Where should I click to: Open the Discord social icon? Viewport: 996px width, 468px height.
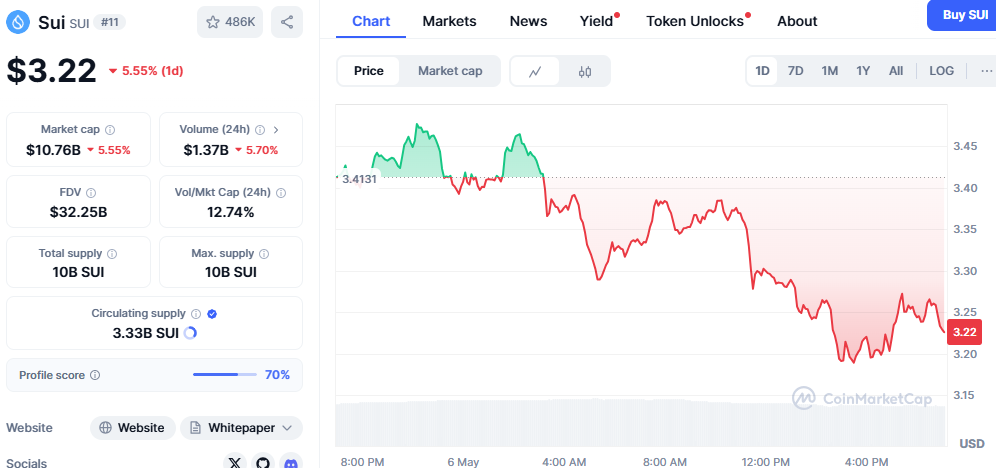point(290,462)
